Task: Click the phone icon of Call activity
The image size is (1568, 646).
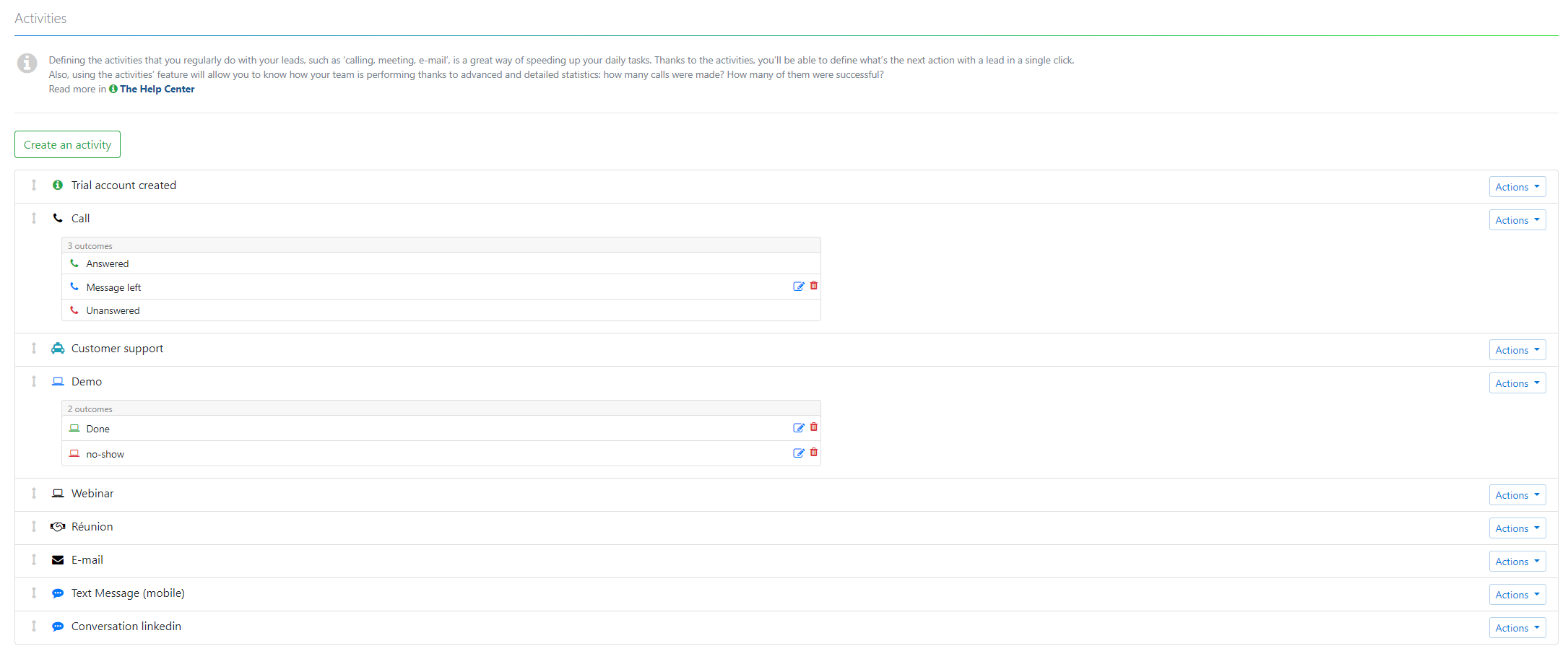Action: (x=58, y=218)
